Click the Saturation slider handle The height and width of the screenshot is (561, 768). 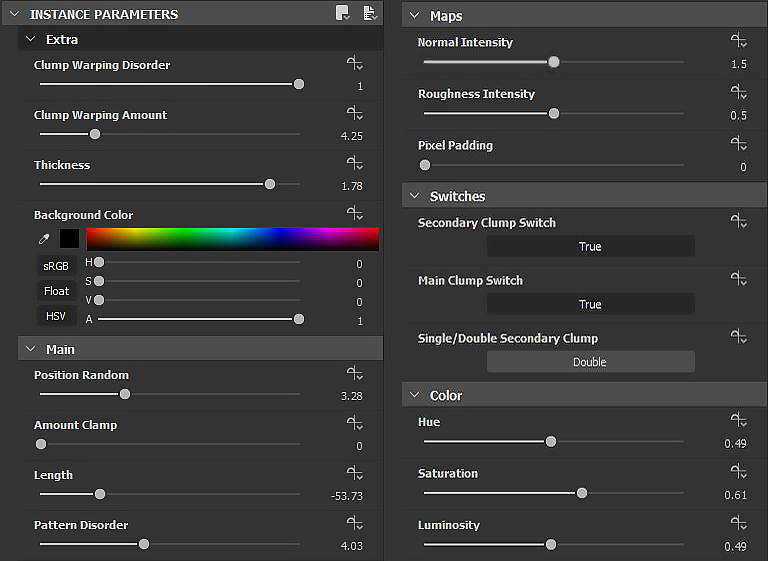pyautogui.click(x=582, y=493)
